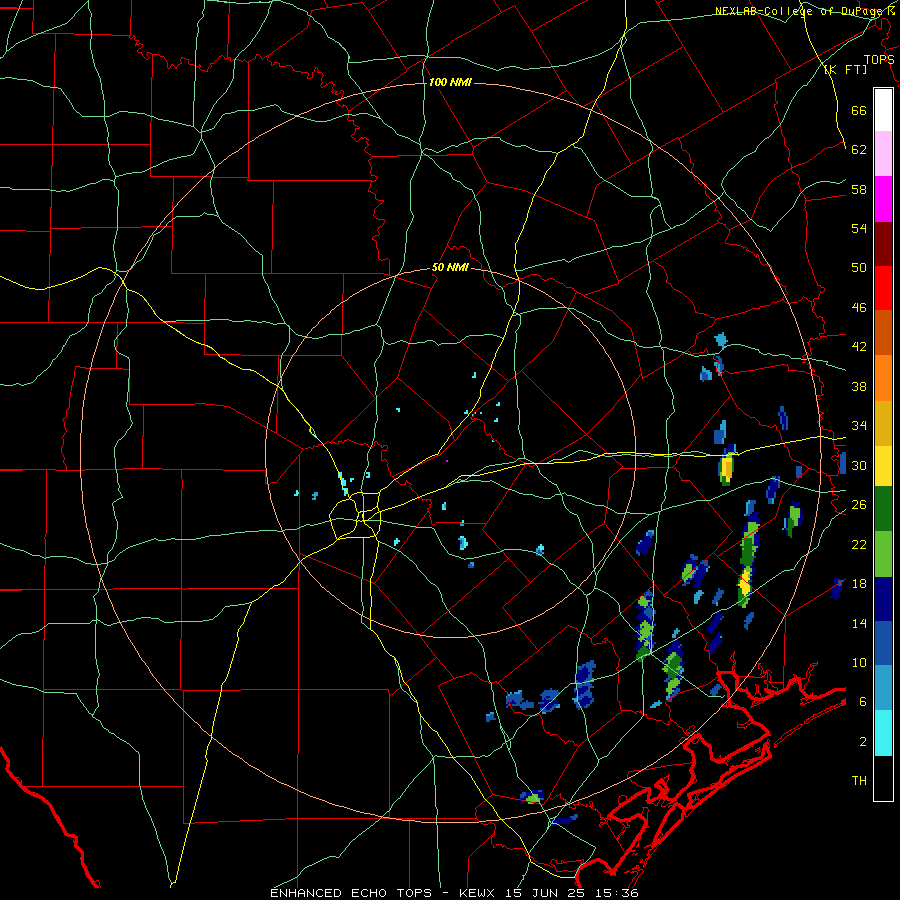Viewport: 900px width, 900px height.
Task: Click the bright orange legend swatch
Action: click(883, 378)
